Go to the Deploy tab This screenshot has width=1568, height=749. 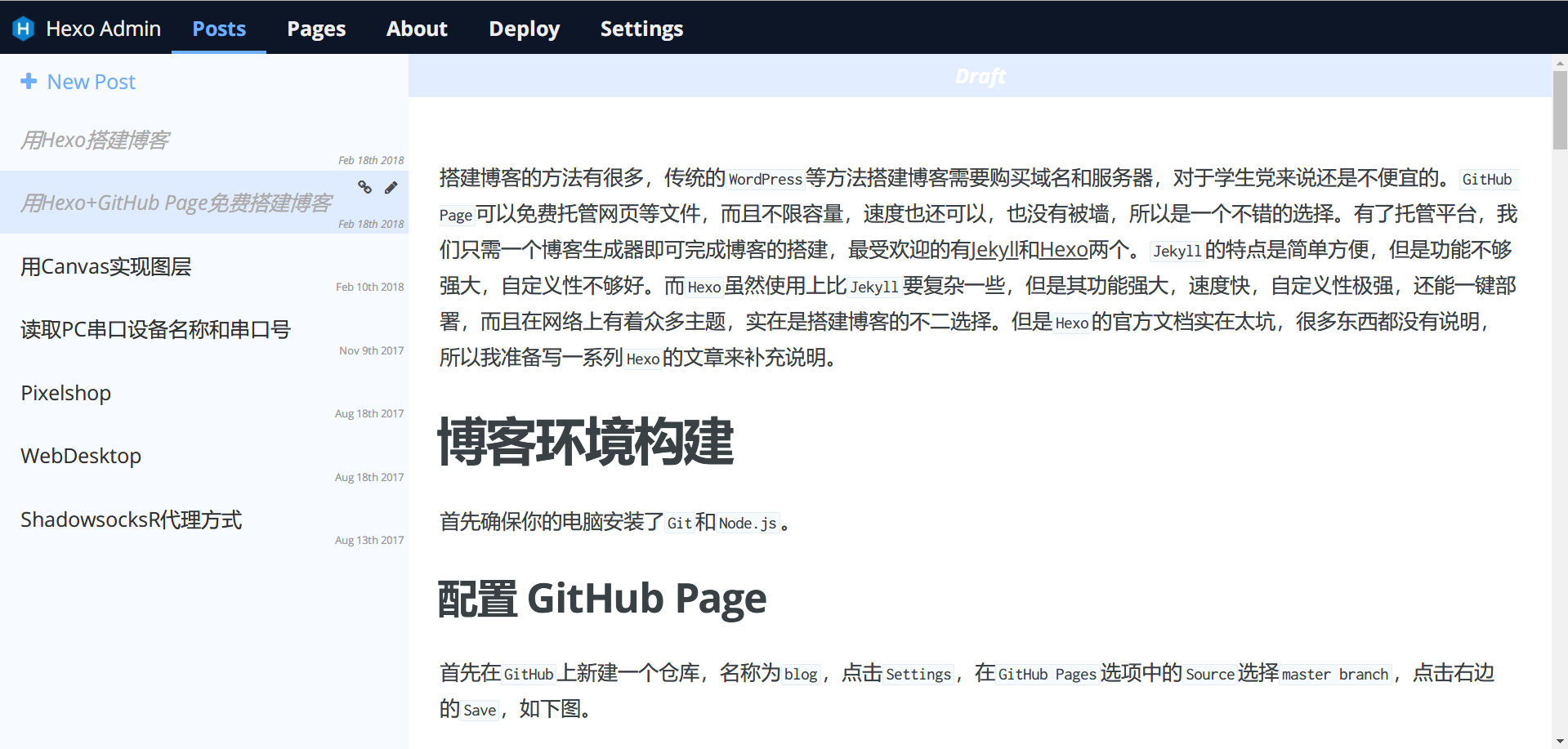524,29
